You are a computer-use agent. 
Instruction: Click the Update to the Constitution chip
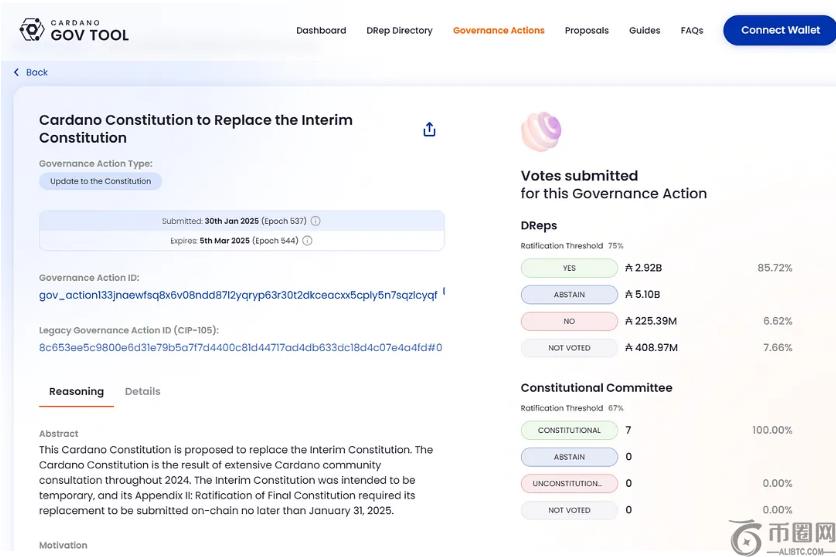coord(100,181)
